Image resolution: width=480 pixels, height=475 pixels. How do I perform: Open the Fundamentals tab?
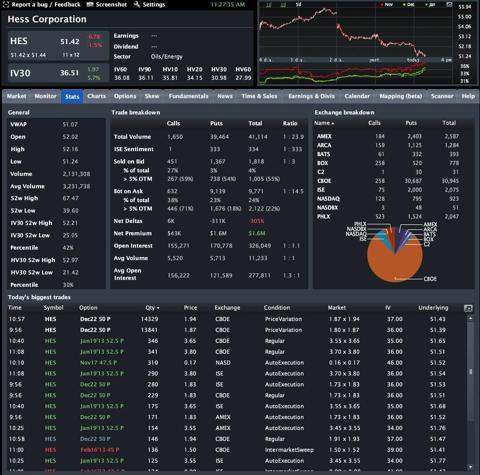click(x=188, y=96)
